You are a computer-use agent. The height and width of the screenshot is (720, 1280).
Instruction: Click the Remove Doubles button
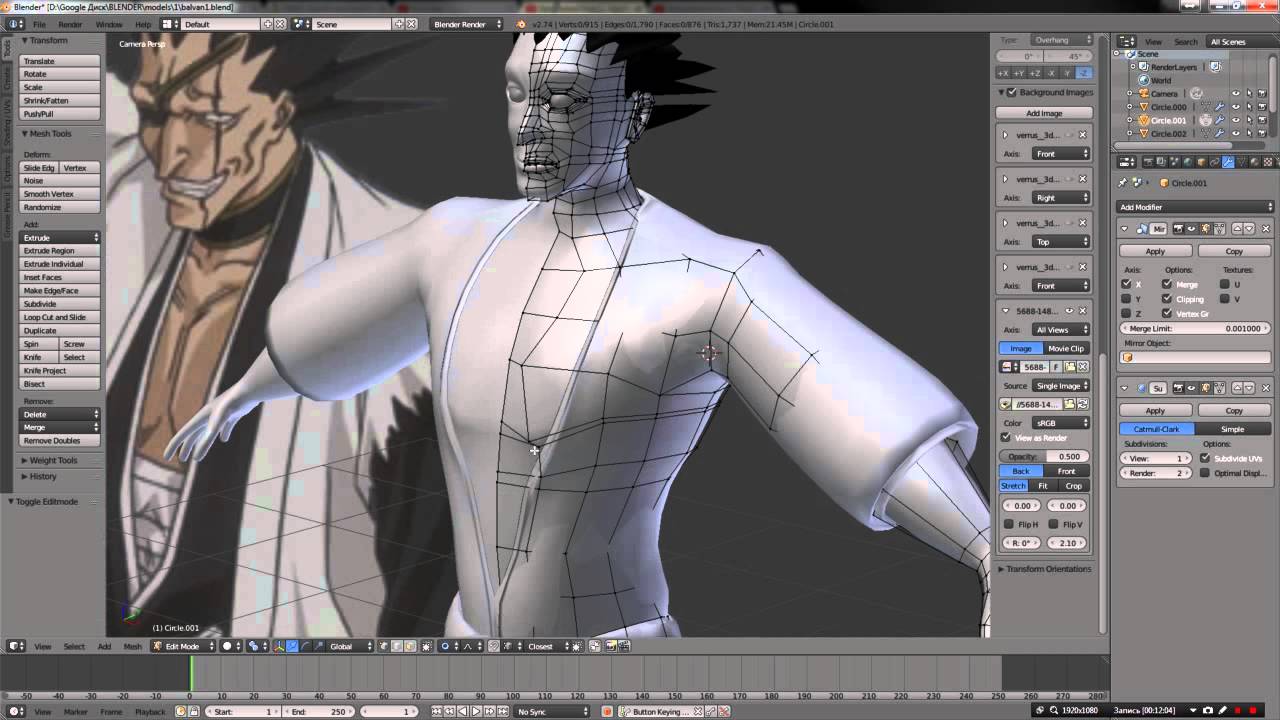[61, 441]
